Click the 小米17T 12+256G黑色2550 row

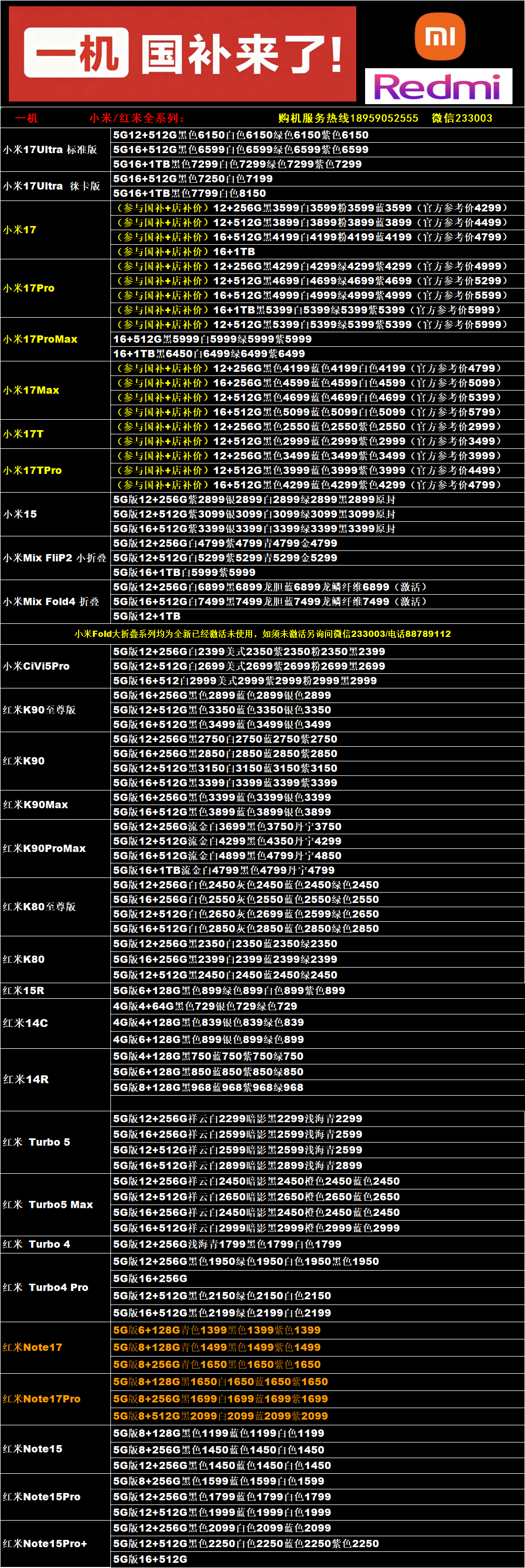click(317, 428)
